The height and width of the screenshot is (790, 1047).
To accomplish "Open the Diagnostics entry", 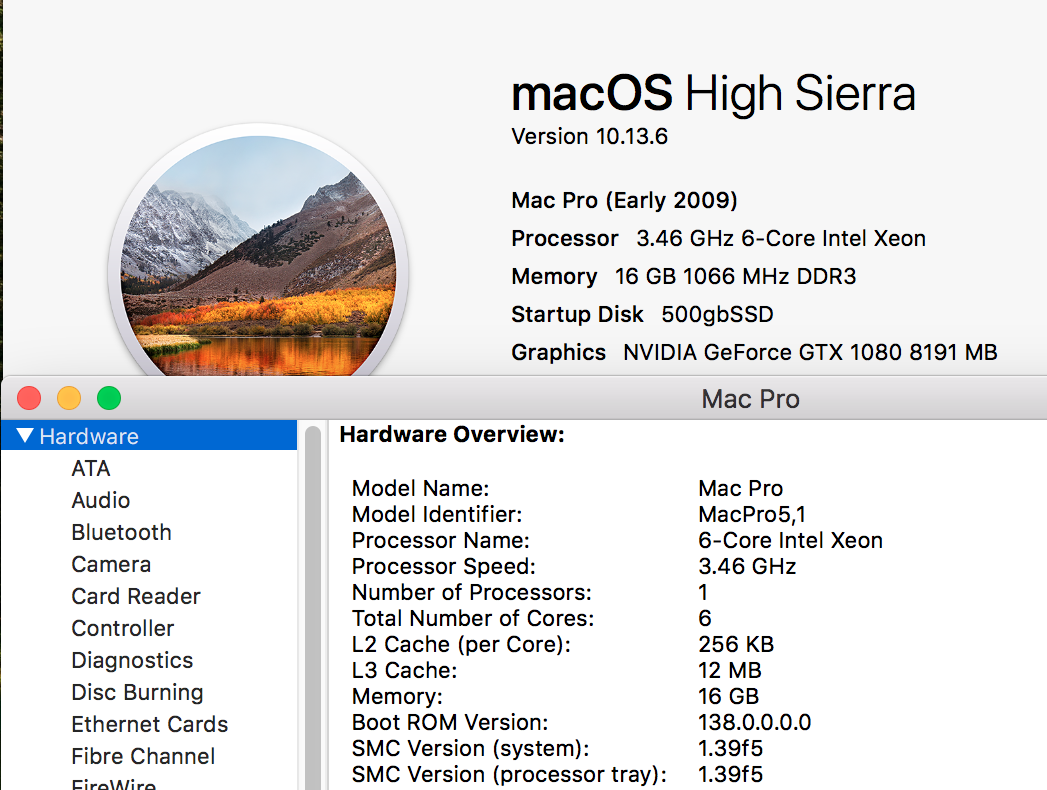I will (x=132, y=660).
